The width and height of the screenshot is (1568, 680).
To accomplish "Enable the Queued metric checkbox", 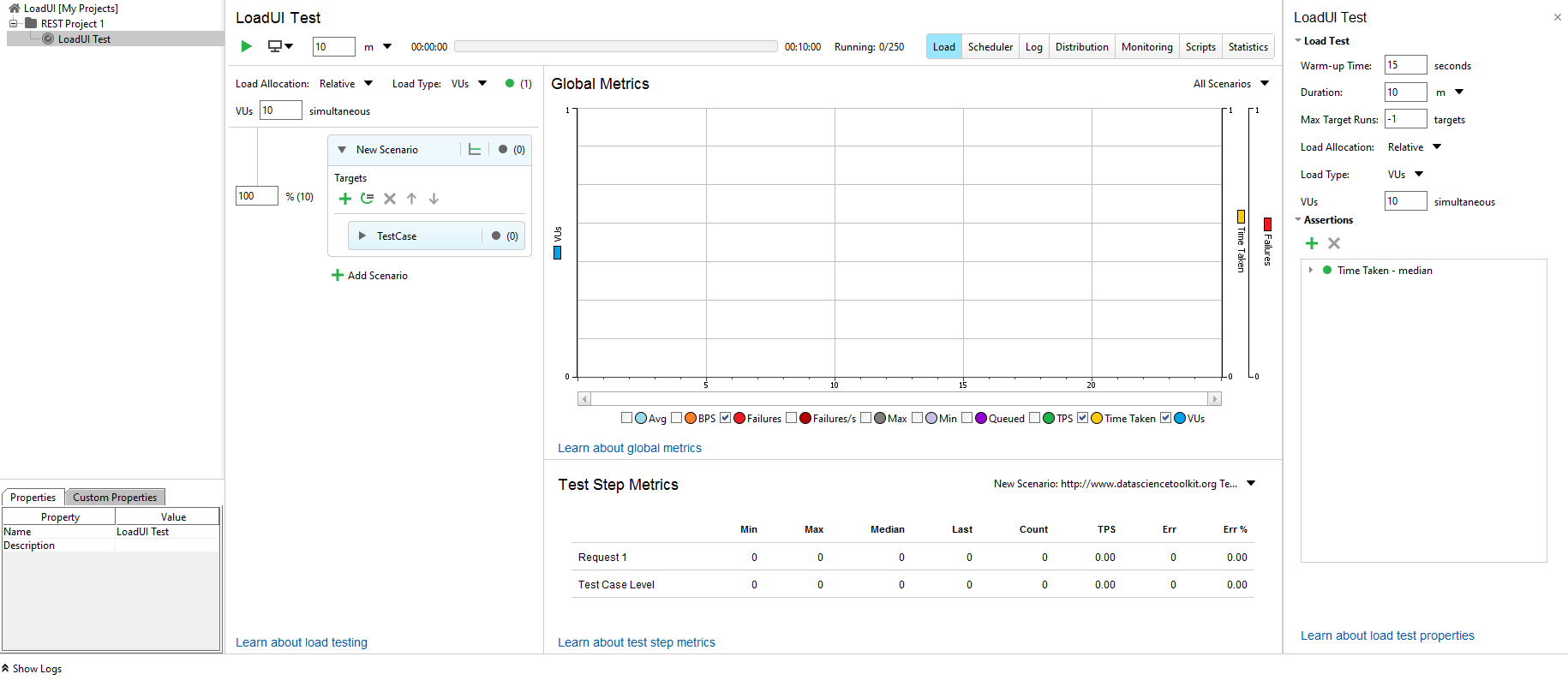I will tap(967, 418).
